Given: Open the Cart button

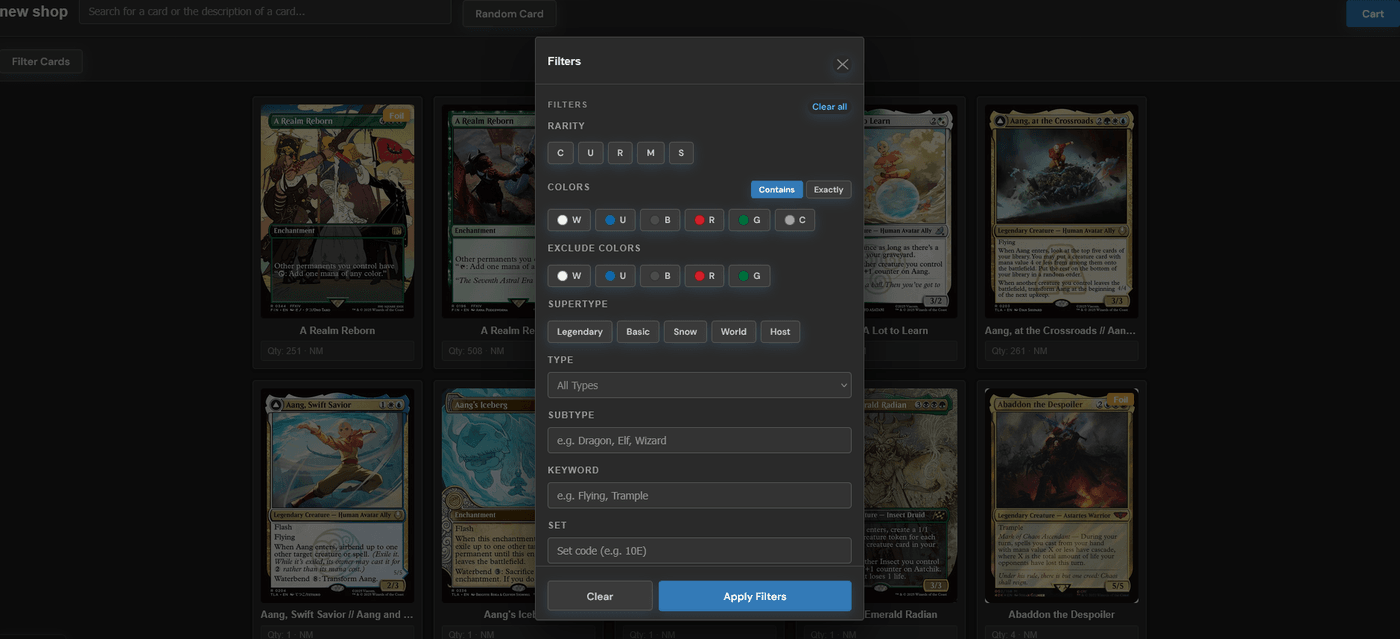Looking at the screenshot, I should click(x=1373, y=14).
